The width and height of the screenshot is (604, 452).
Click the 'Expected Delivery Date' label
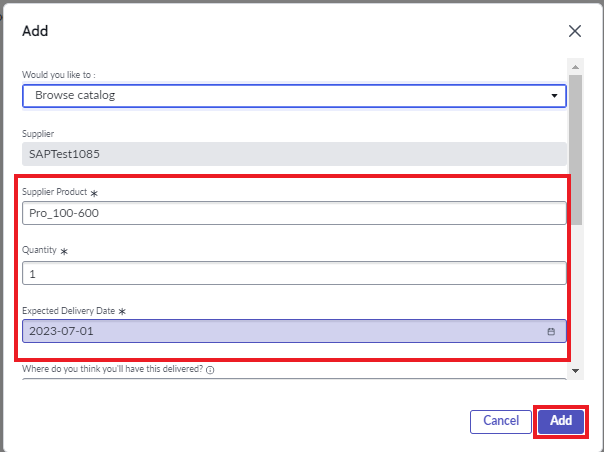pos(69,311)
